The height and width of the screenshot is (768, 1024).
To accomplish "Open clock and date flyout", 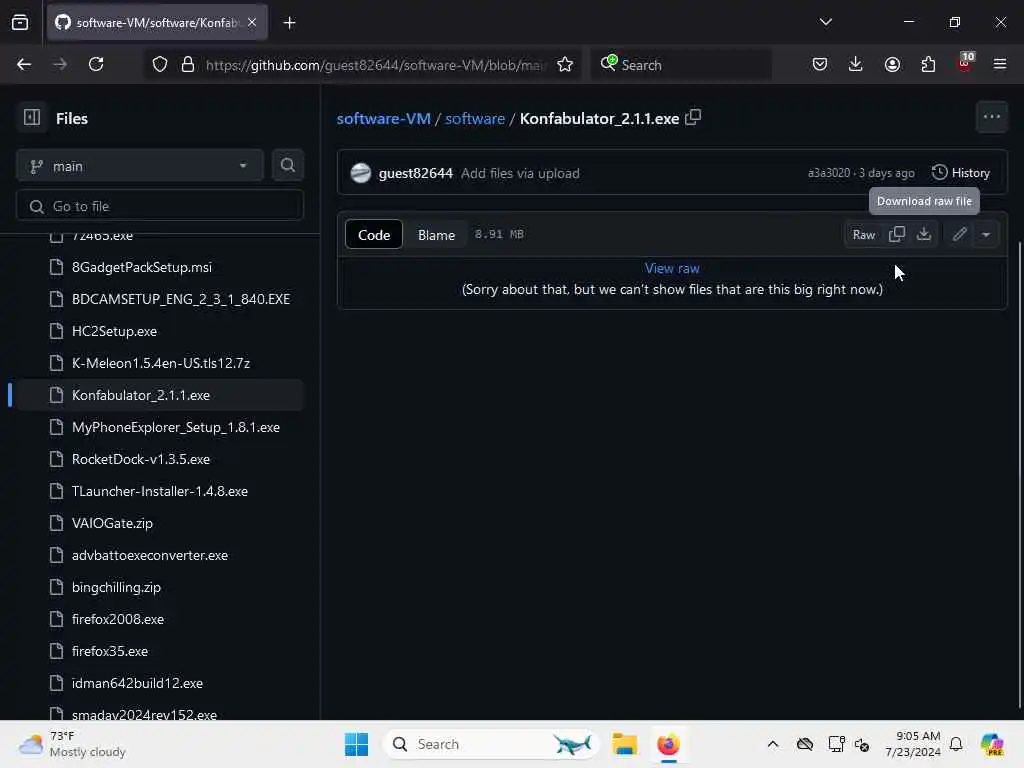I will coord(913,744).
